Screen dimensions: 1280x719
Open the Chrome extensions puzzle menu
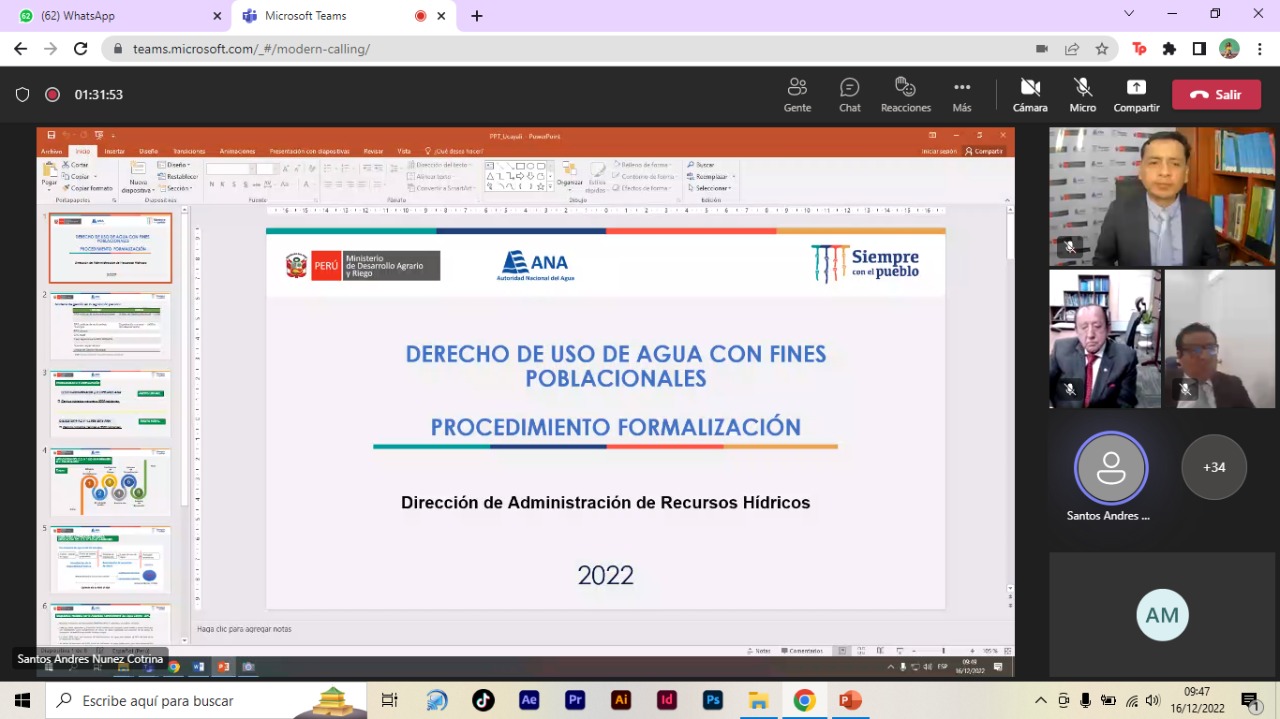(1169, 49)
